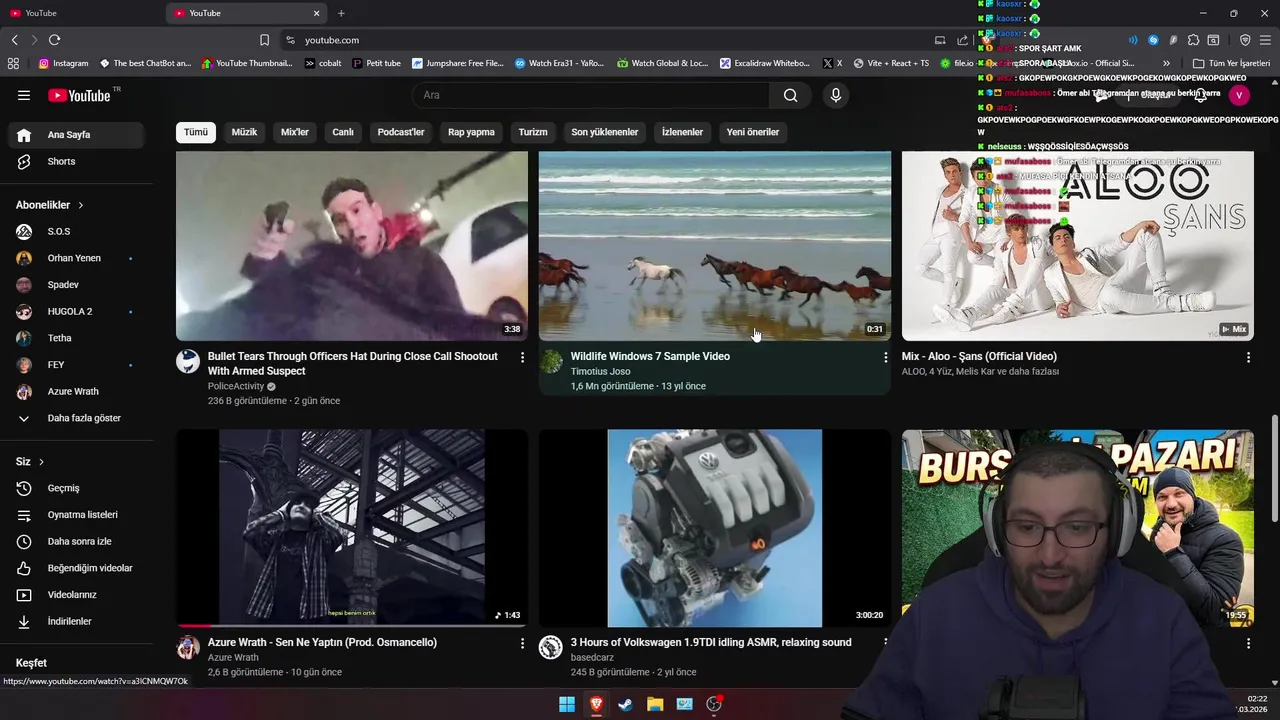Open the Spadev channel subscription
Image resolution: width=1280 pixels, height=720 pixels.
(77, 285)
